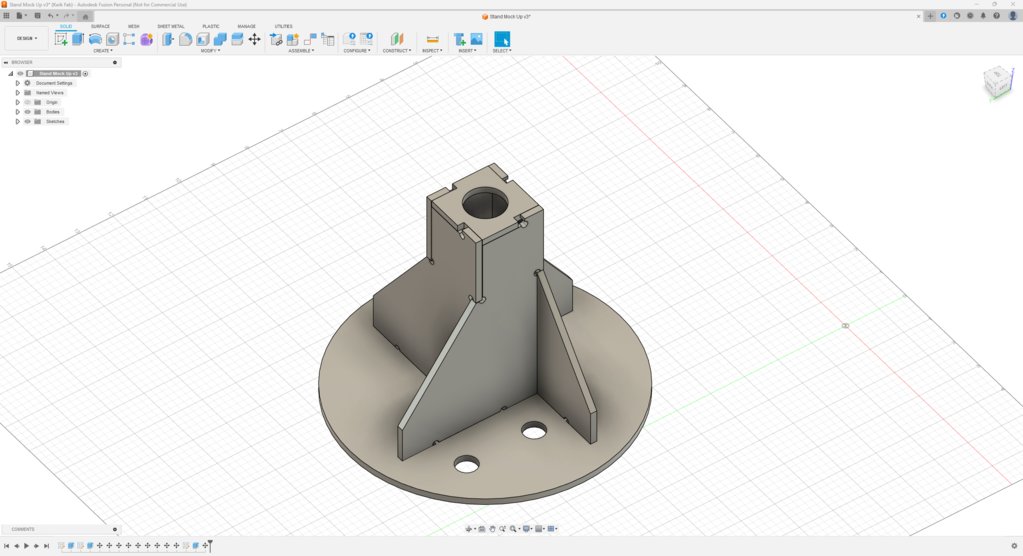Expand the Sketches tree node
Viewport: 1023px width, 556px height.
coord(18,121)
